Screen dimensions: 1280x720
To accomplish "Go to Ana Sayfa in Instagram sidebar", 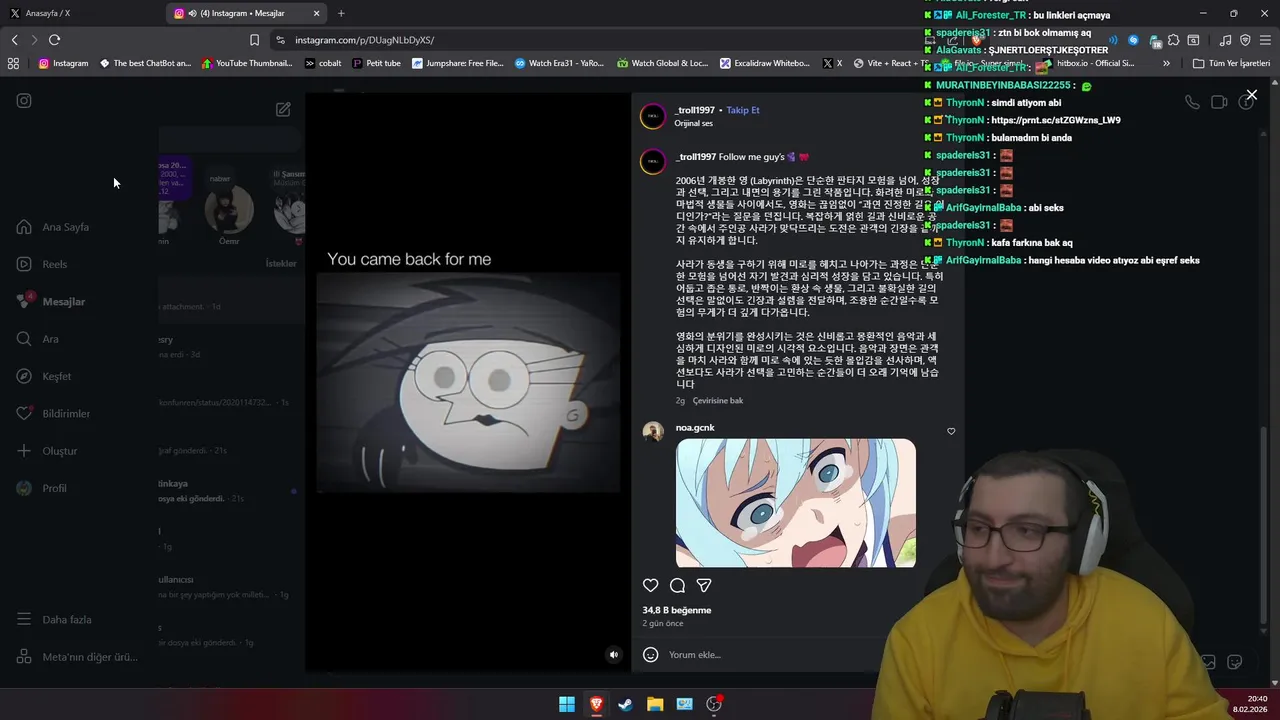I will 54,227.
